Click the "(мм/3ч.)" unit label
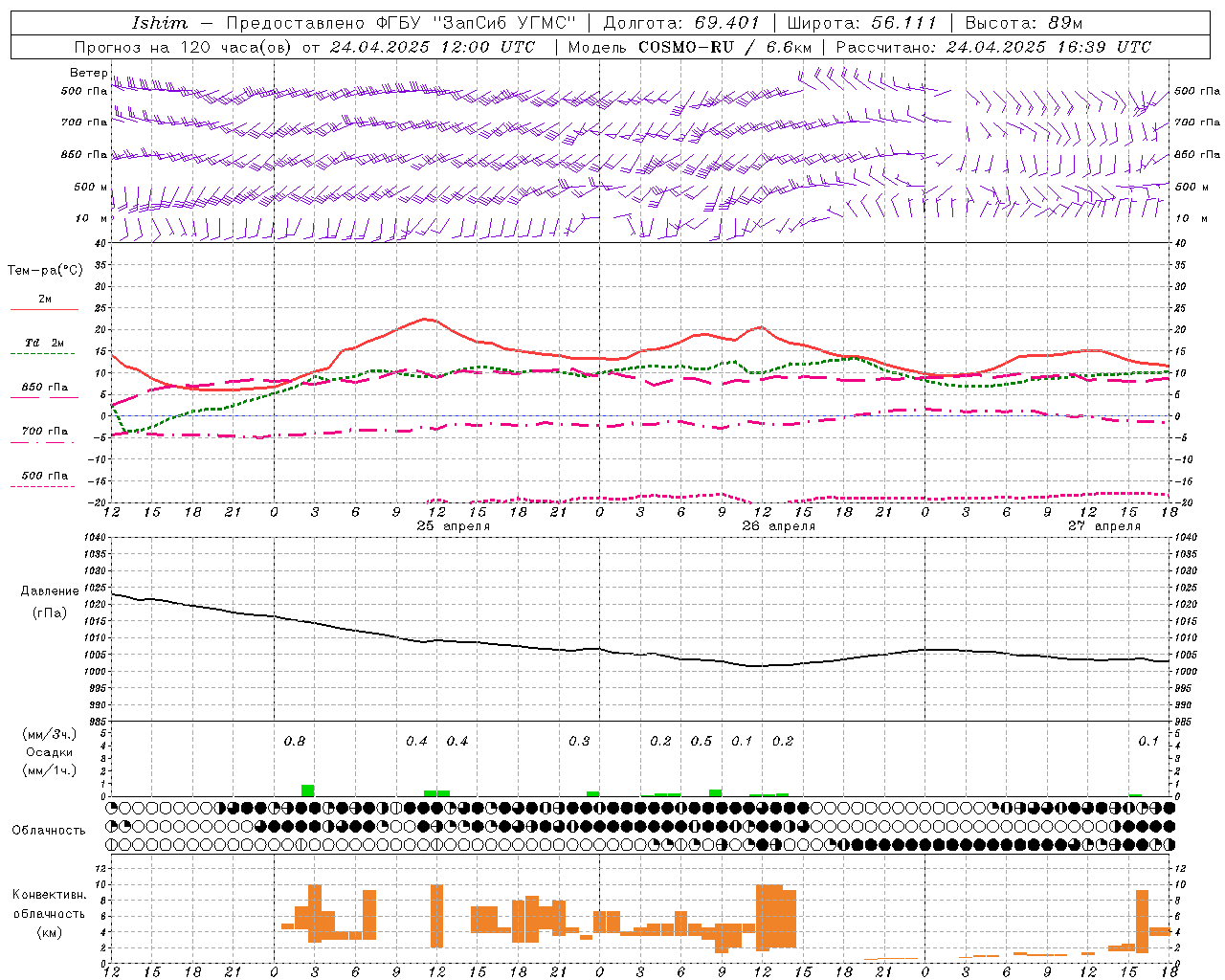The height and width of the screenshot is (980, 1225). [49, 734]
